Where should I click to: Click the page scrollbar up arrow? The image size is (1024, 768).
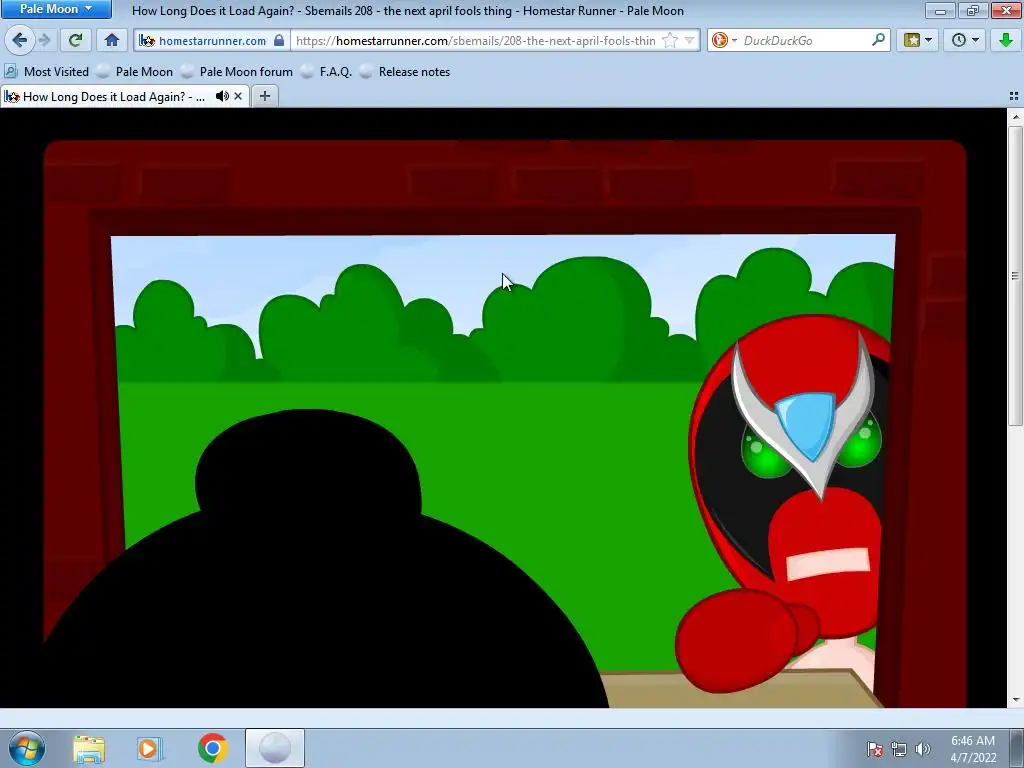[x=1015, y=118]
